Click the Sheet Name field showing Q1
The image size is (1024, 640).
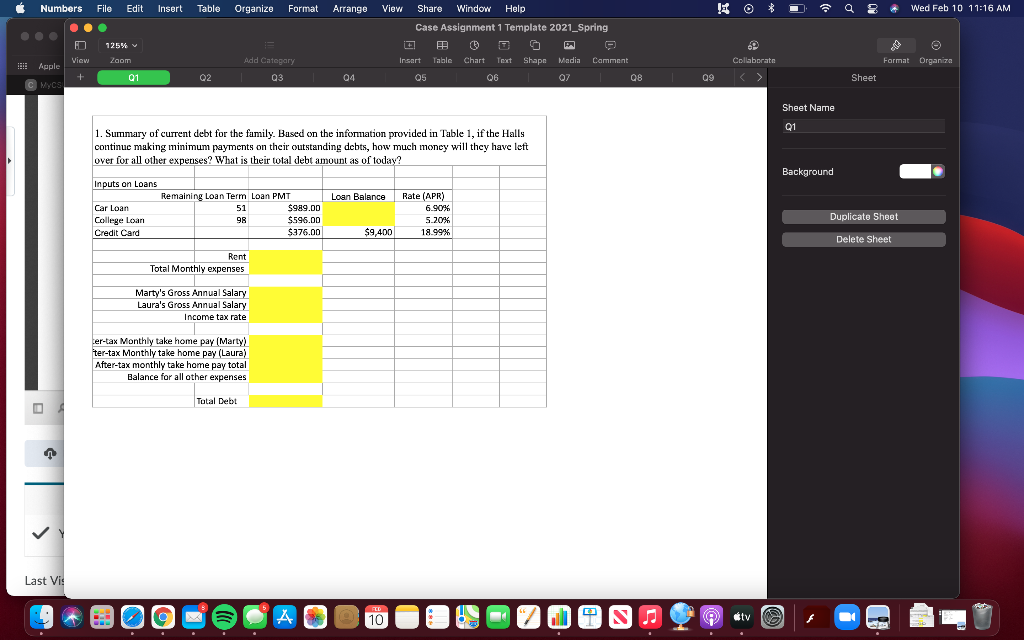[863, 125]
